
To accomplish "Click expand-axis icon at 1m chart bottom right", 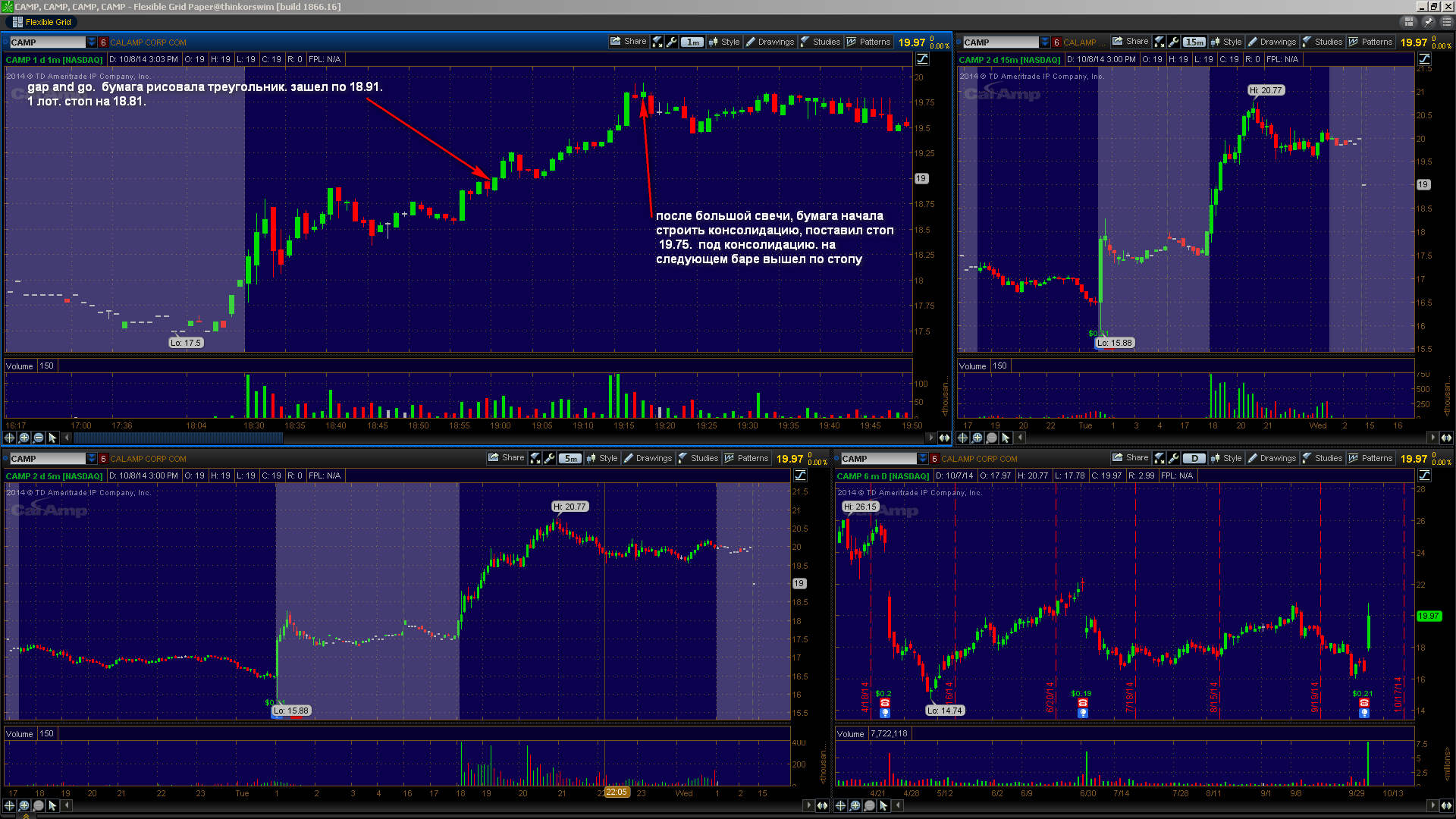I will (944, 438).
